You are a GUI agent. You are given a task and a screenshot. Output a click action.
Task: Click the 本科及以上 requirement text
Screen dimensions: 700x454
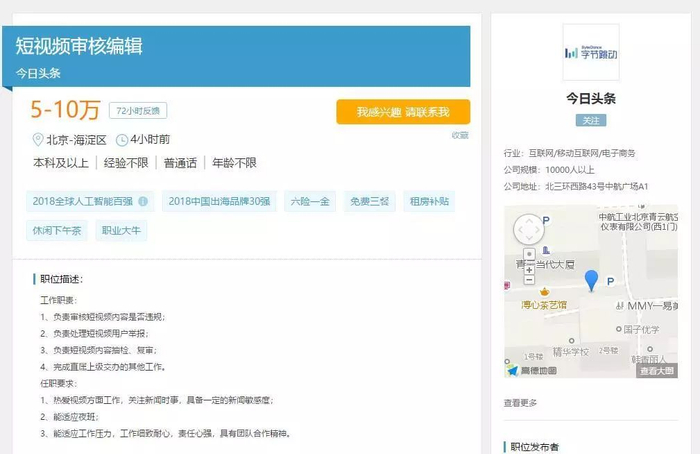click(61, 163)
